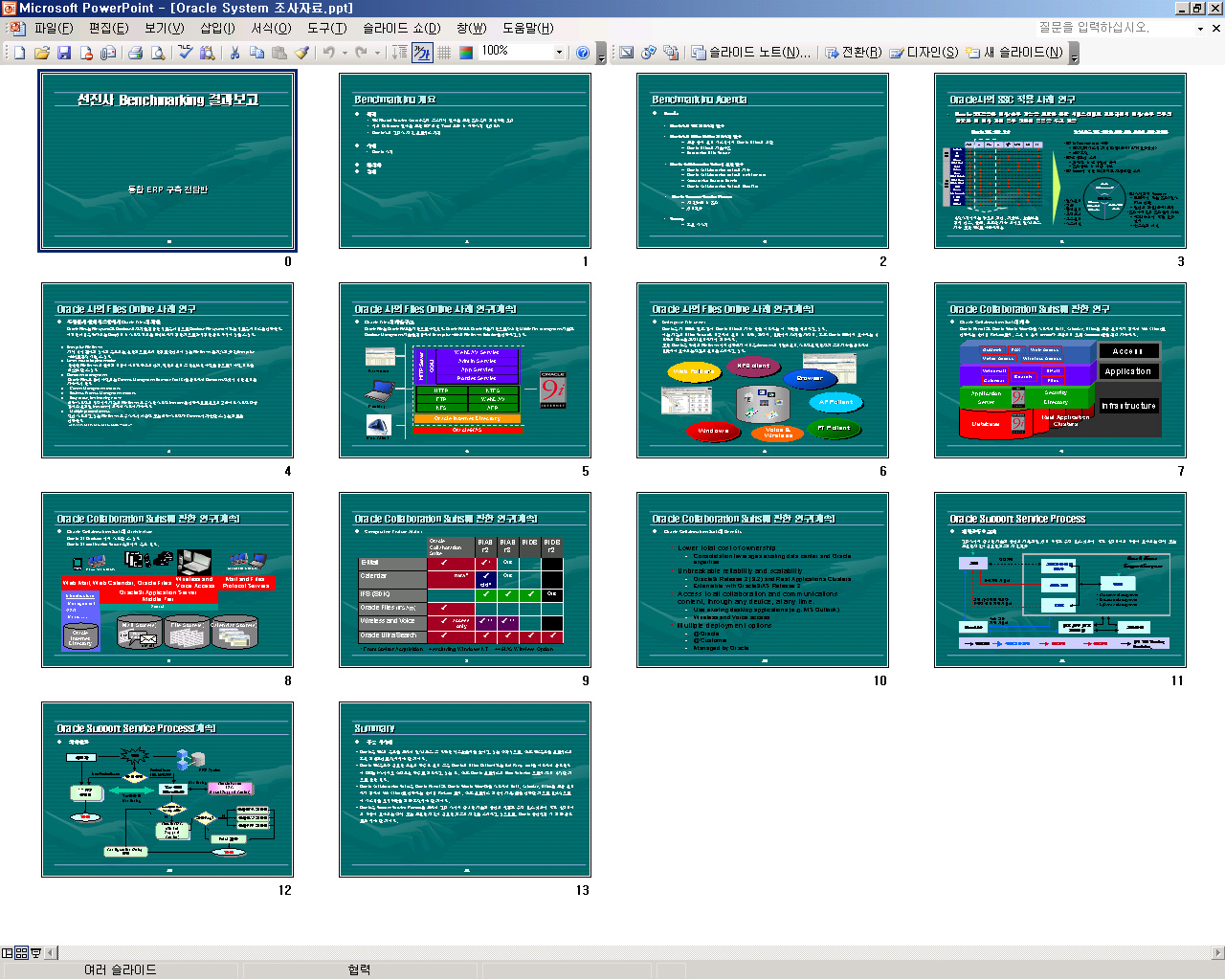
Task: Click the Copy icon in toolbar
Action: pyautogui.click(x=257, y=53)
